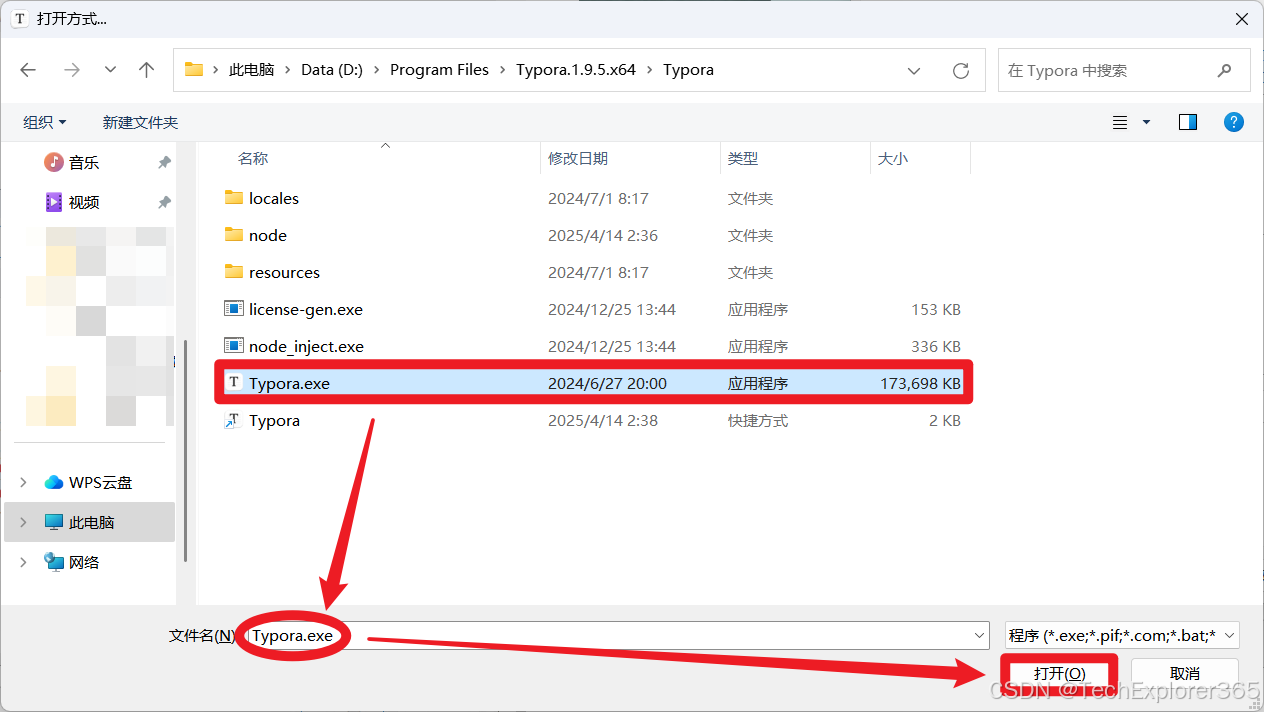Screen dimensions: 1264x712
Task: Open the file type filter dropdown
Action: pos(1122,635)
